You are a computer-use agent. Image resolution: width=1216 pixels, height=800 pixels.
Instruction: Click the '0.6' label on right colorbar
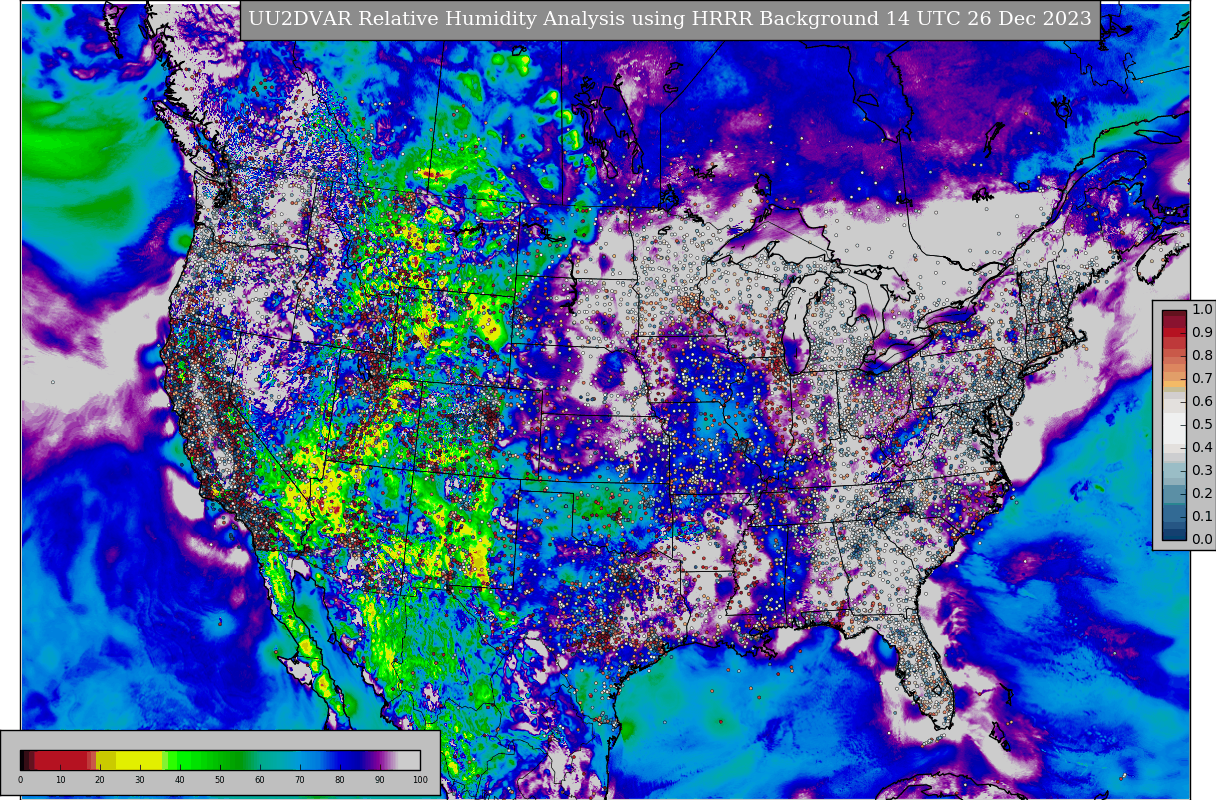coord(1202,402)
